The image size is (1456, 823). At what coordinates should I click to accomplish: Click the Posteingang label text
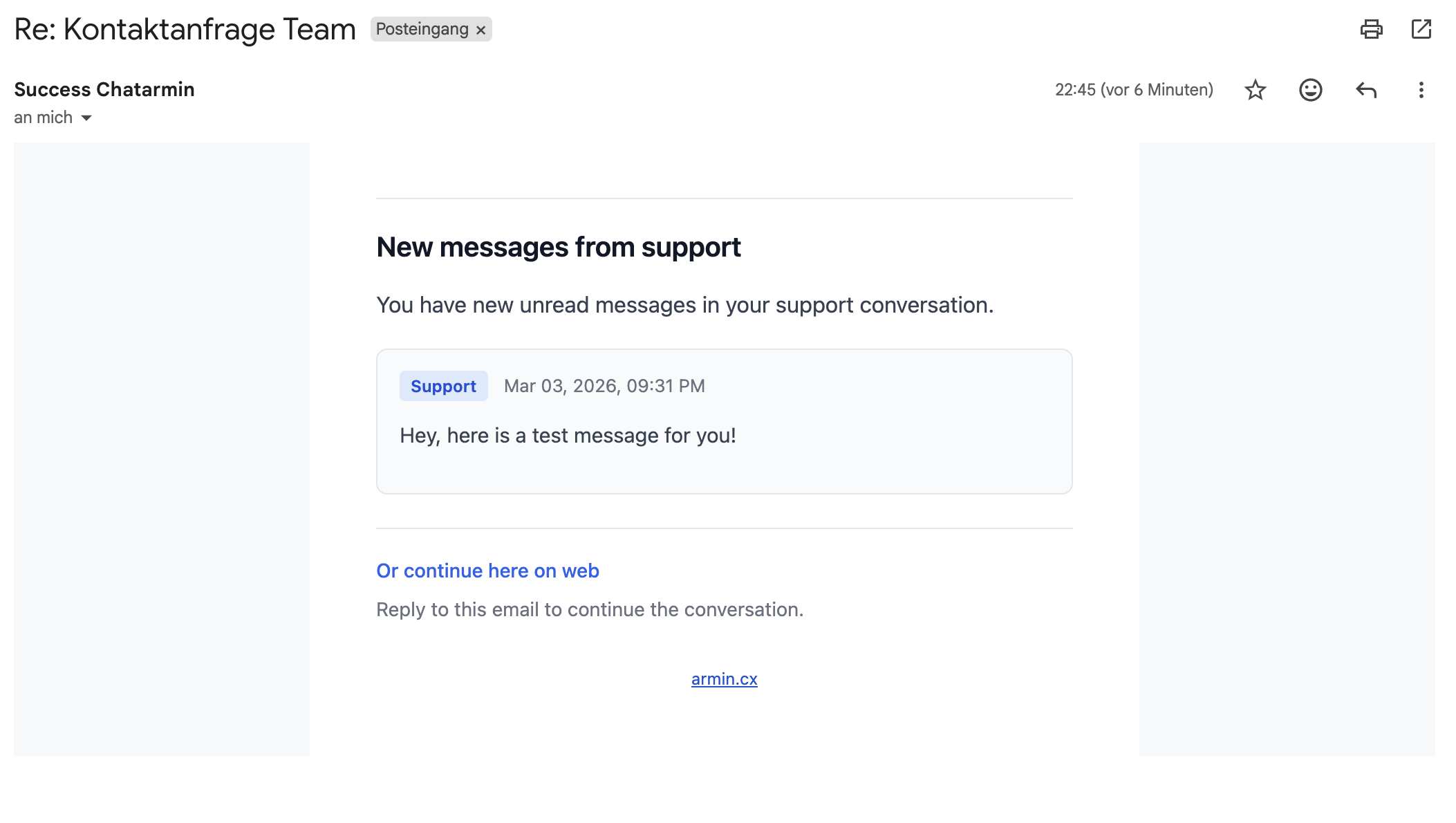click(x=422, y=29)
